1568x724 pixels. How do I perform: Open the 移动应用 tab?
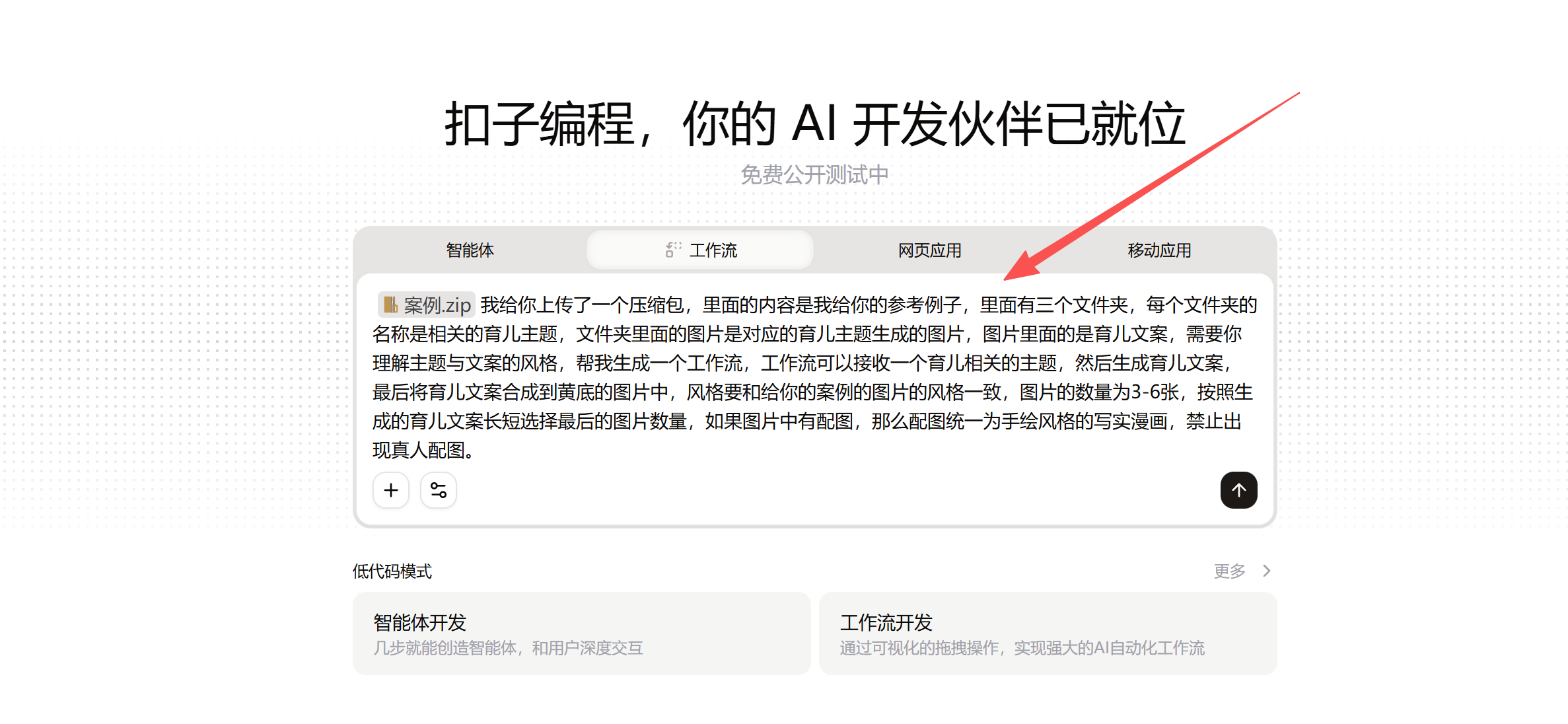1159,250
